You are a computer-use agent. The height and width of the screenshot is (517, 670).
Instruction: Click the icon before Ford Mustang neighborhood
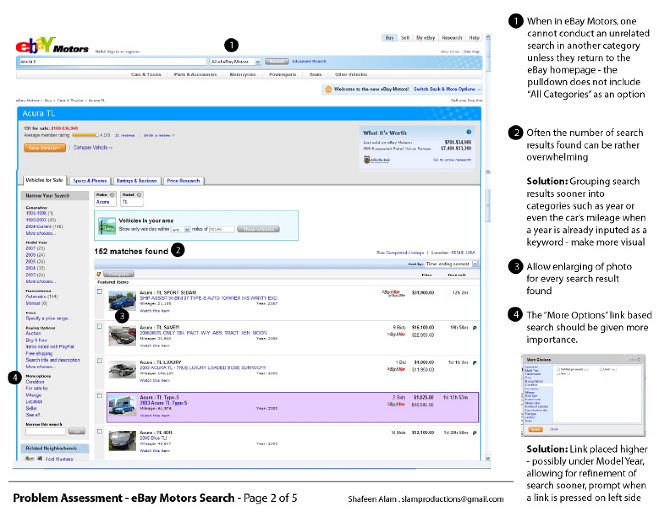33,458
